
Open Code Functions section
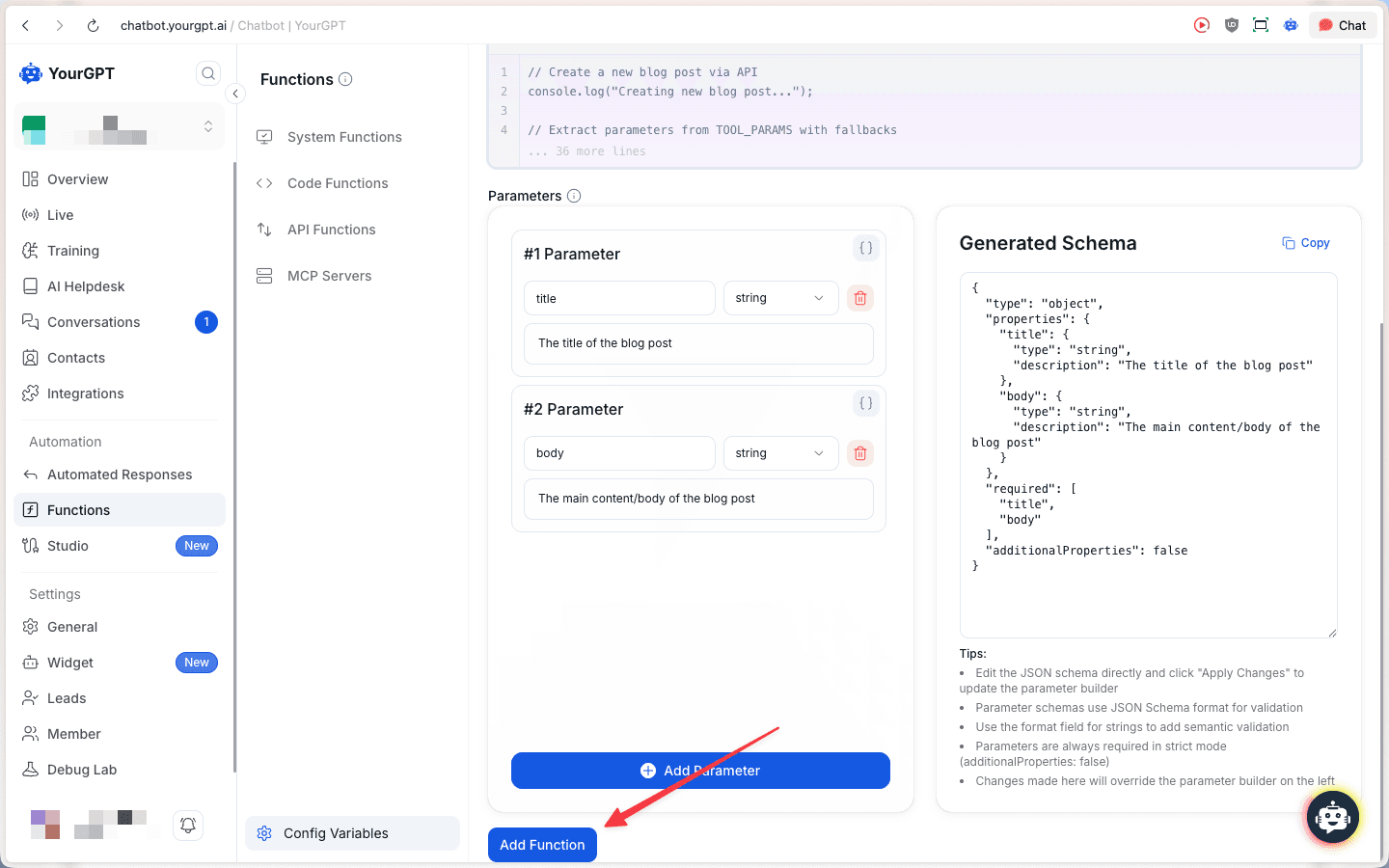(337, 182)
